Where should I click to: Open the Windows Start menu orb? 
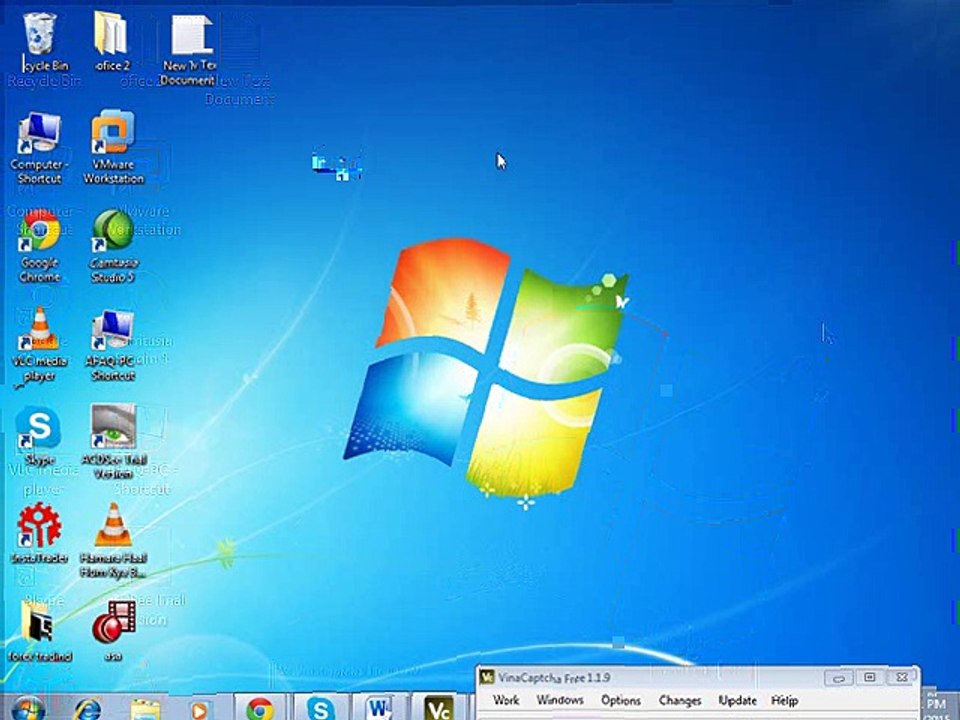tap(28, 708)
